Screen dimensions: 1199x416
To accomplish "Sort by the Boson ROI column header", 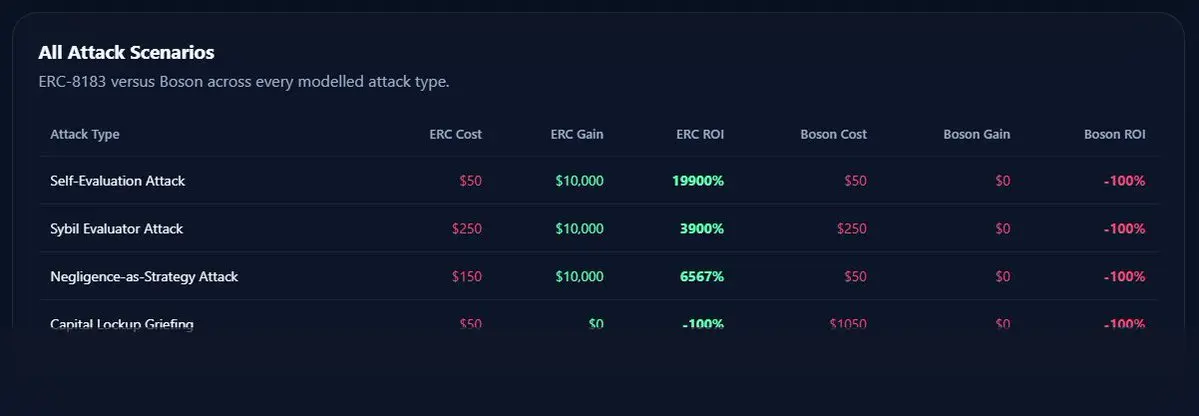I will [x=1114, y=134].
